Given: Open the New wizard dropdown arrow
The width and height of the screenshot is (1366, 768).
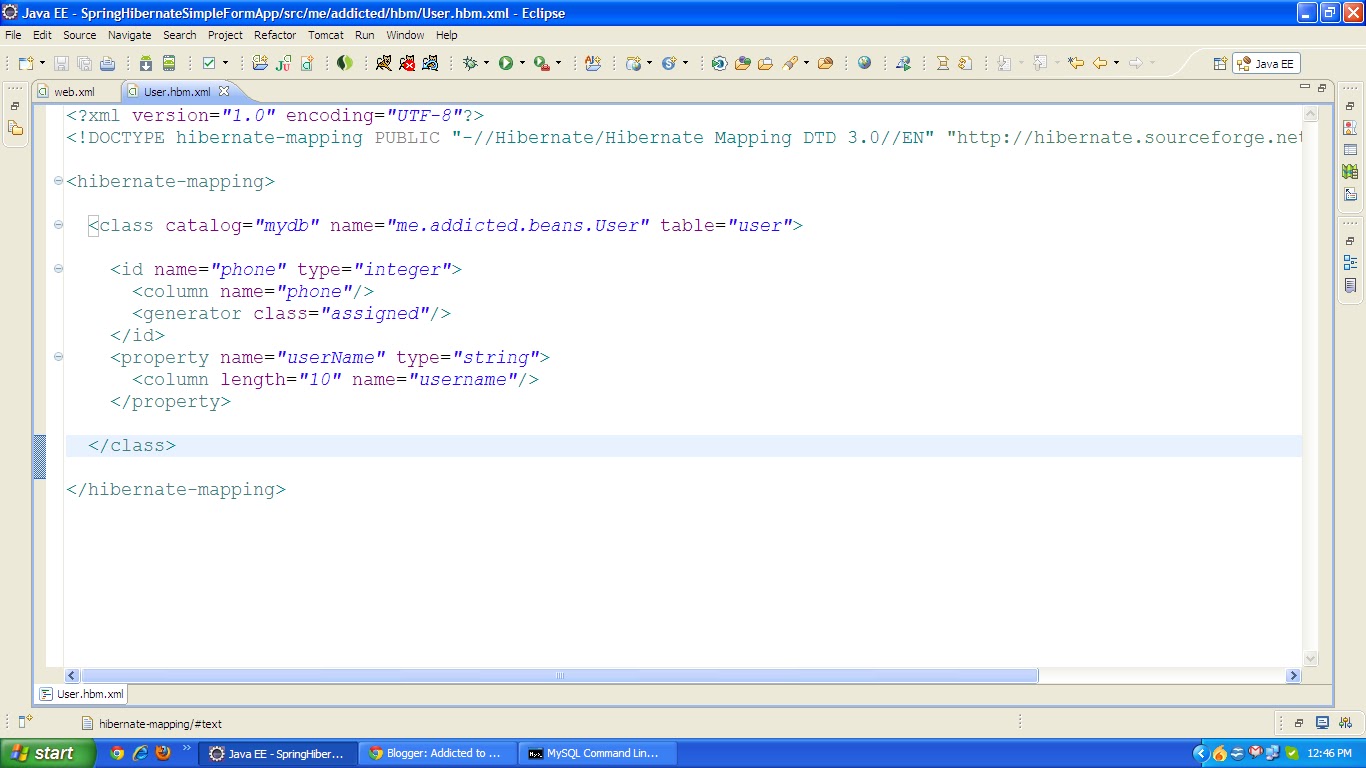Looking at the screenshot, I should 41,62.
